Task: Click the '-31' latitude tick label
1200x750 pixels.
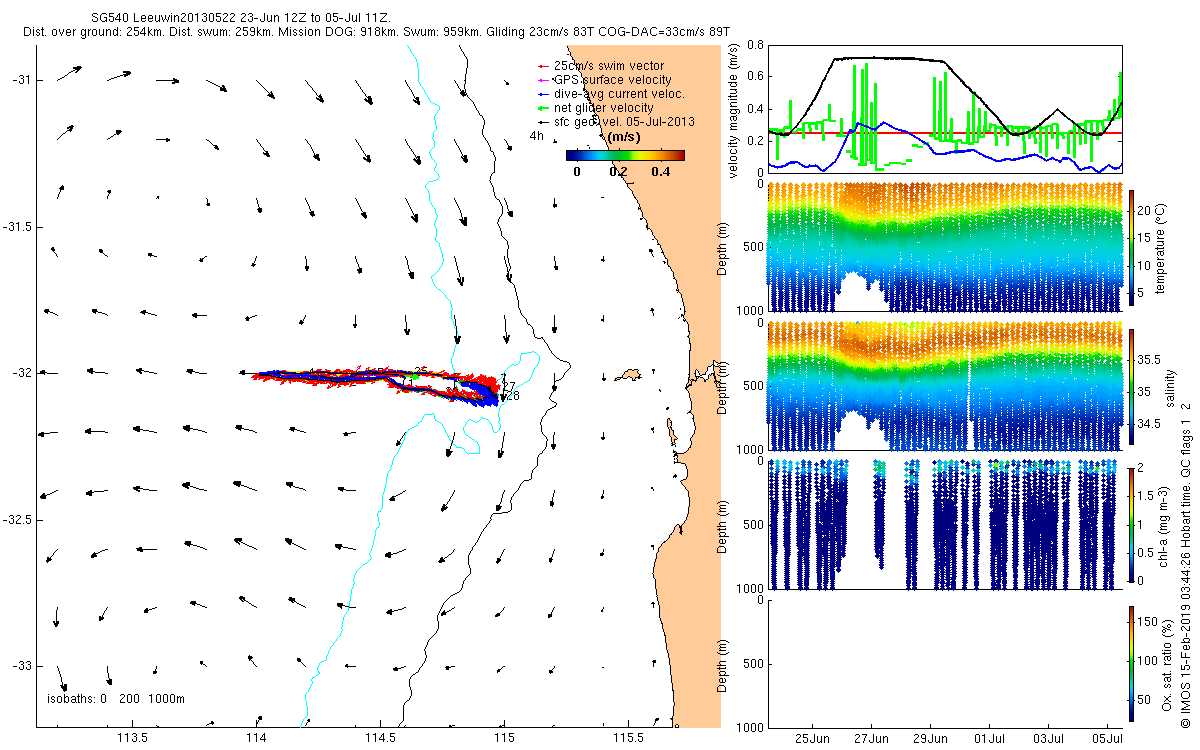Action: click(x=24, y=80)
